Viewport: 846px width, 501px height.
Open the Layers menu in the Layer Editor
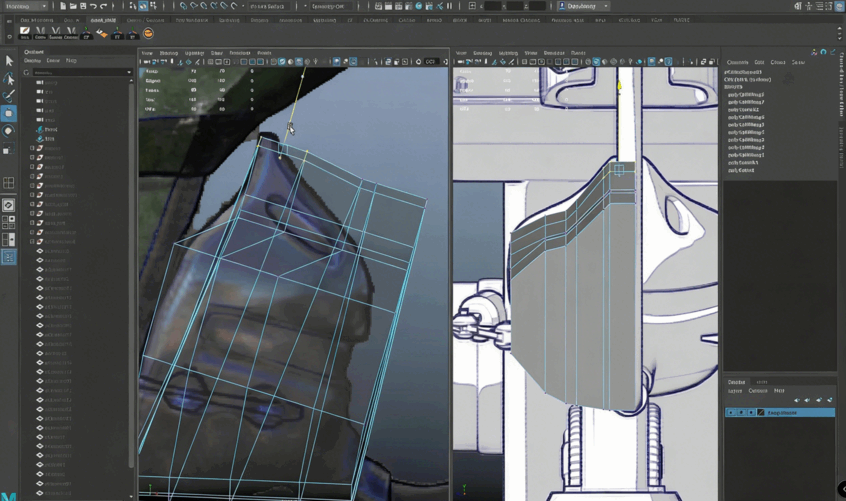tap(735, 391)
